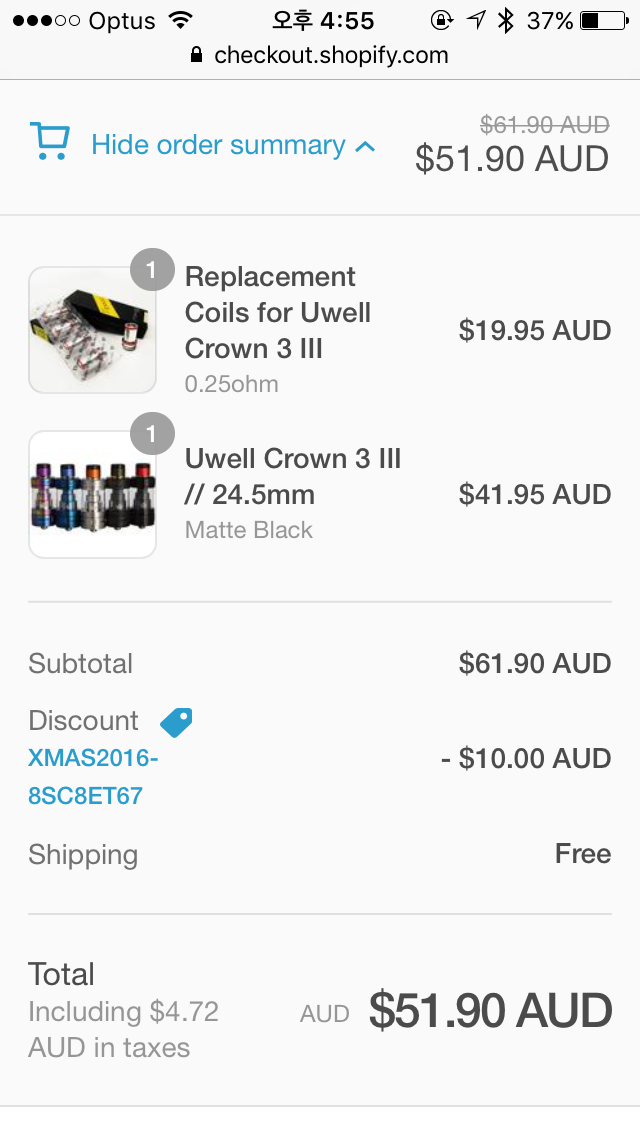The width and height of the screenshot is (640, 1136).
Task: Click the $51.90 AUD header total
Action: tap(512, 159)
